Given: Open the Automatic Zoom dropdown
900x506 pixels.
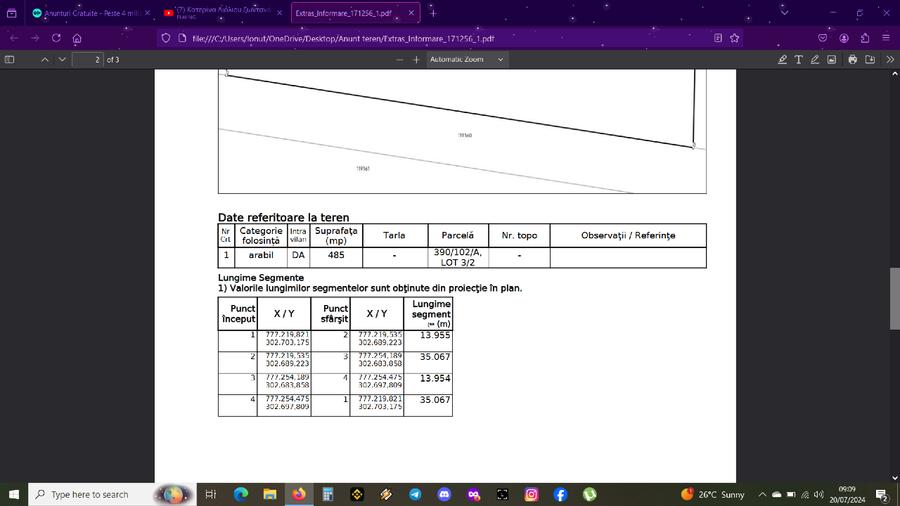Looking at the screenshot, I should click(468, 59).
